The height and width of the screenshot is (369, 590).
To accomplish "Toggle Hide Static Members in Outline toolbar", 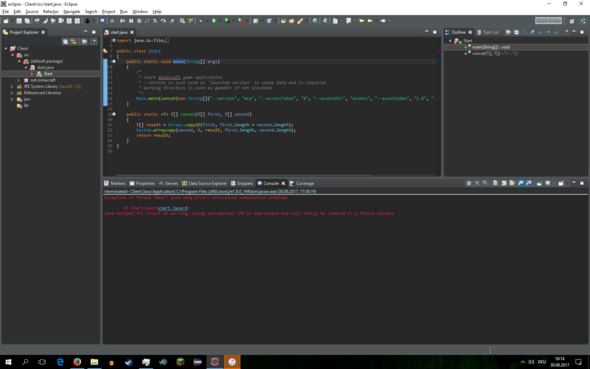I will pos(540,32).
